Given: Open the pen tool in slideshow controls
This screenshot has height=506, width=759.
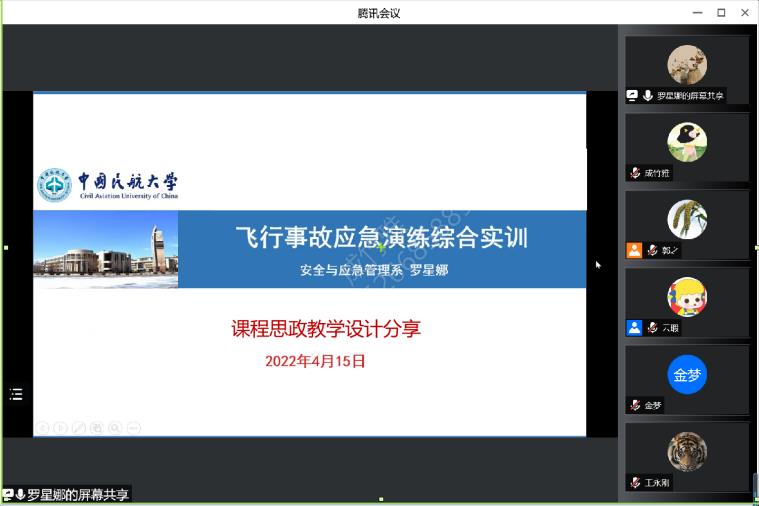Looking at the screenshot, I should point(79,428).
